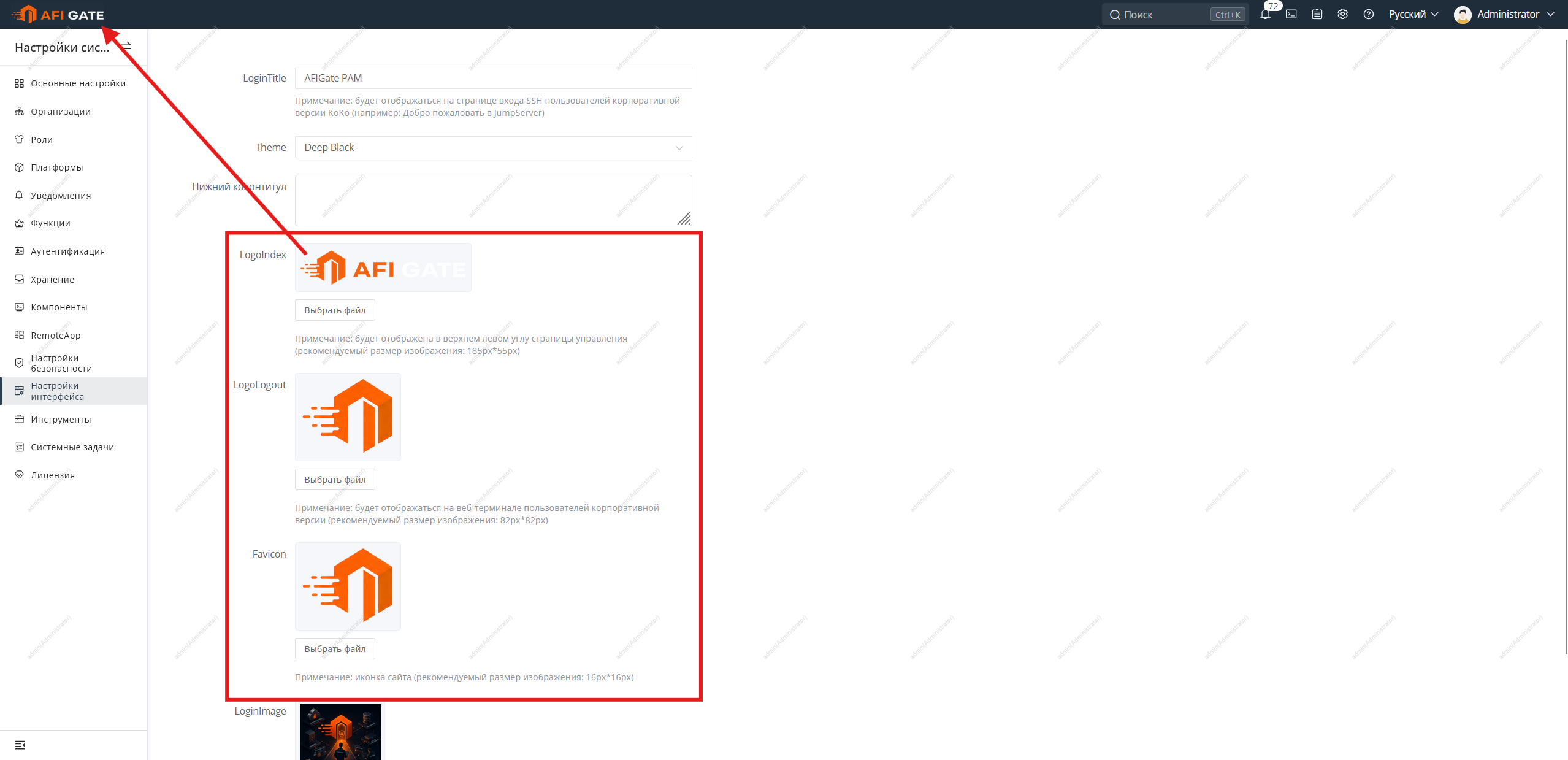Viewport: 1568px width, 760px height.
Task: Click the Theme dropdown chevron arrow
Action: 679,148
